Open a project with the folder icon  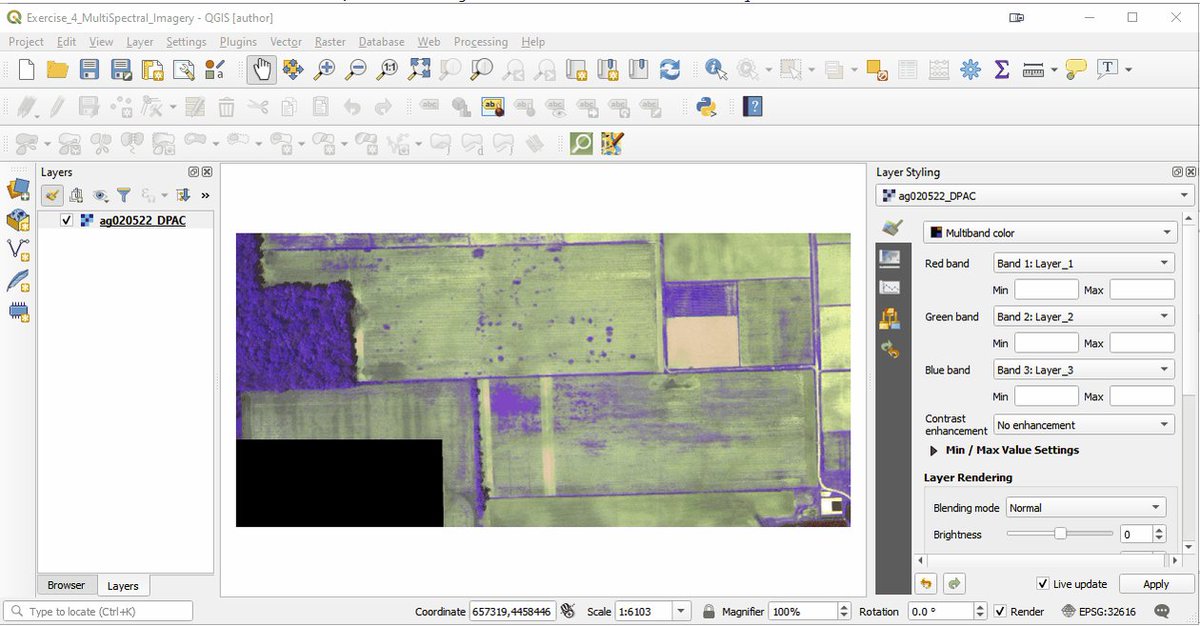click(58, 69)
